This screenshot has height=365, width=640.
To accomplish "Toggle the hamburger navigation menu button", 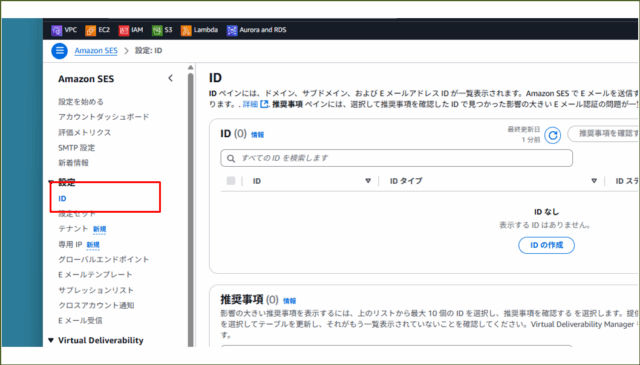I will [x=60, y=51].
